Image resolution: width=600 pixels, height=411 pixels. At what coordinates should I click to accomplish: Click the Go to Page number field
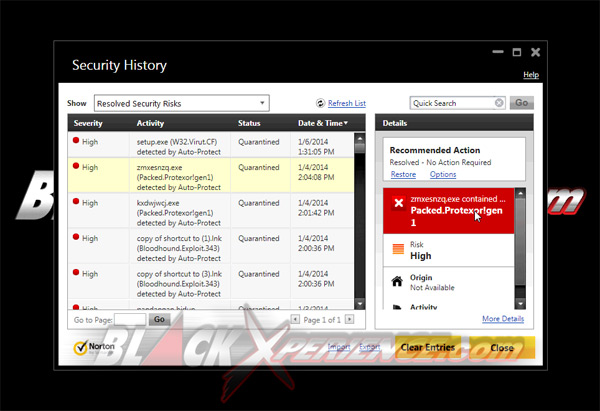(130, 320)
